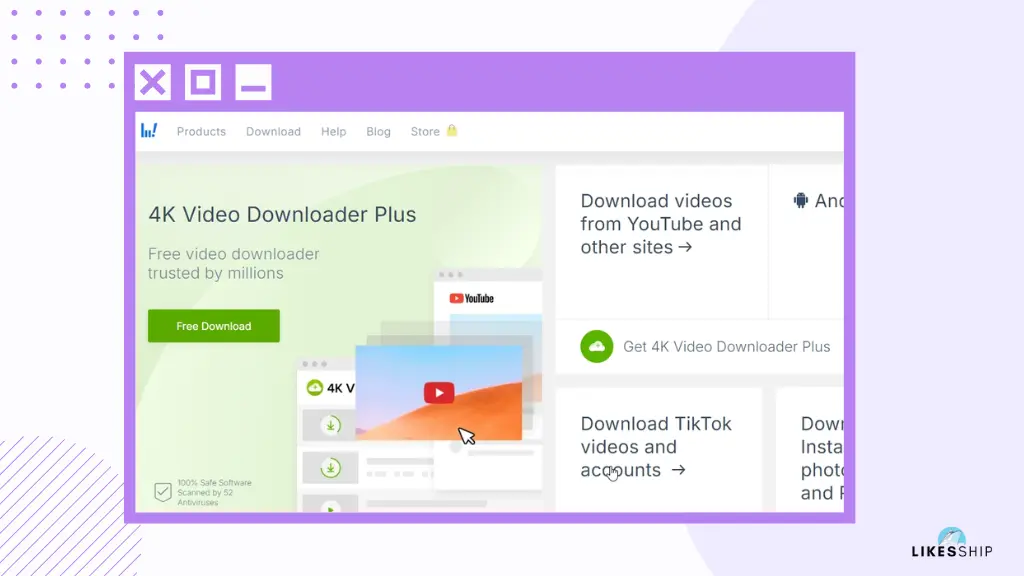Click the purple minimize bar icon

coord(253,82)
